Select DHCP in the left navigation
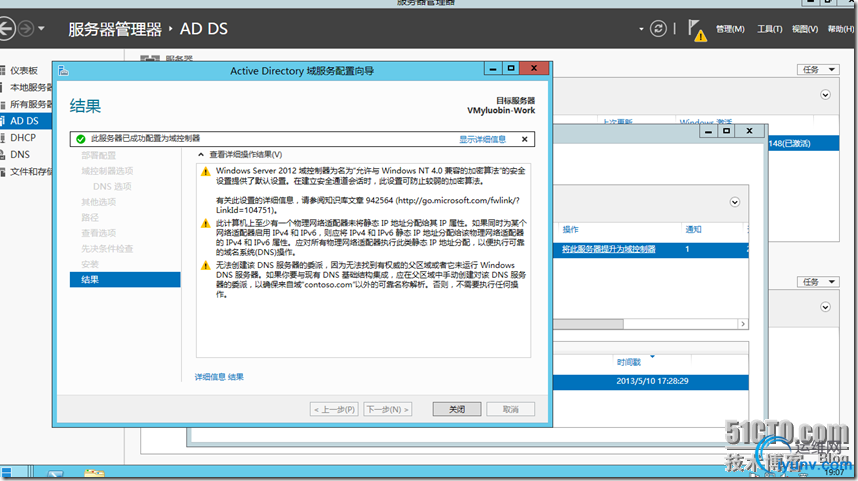This screenshot has width=858, height=481. click(23, 138)
